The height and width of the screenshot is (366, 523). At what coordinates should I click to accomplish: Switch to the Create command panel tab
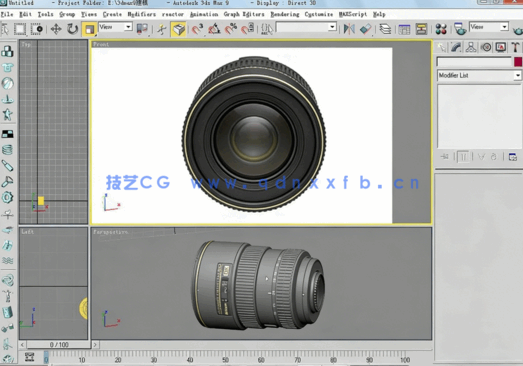point(441,47)
